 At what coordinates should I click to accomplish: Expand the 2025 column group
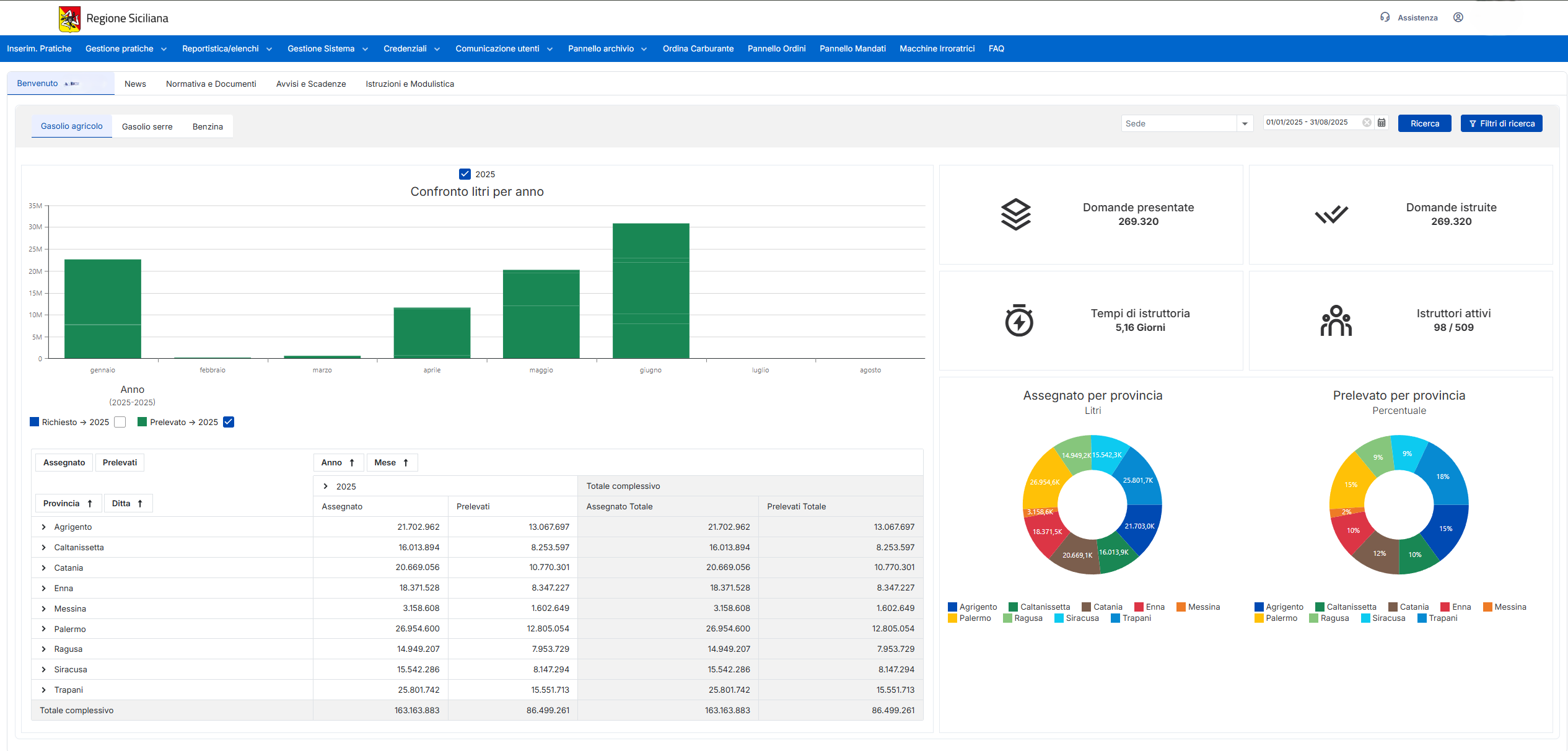point(325,486)
